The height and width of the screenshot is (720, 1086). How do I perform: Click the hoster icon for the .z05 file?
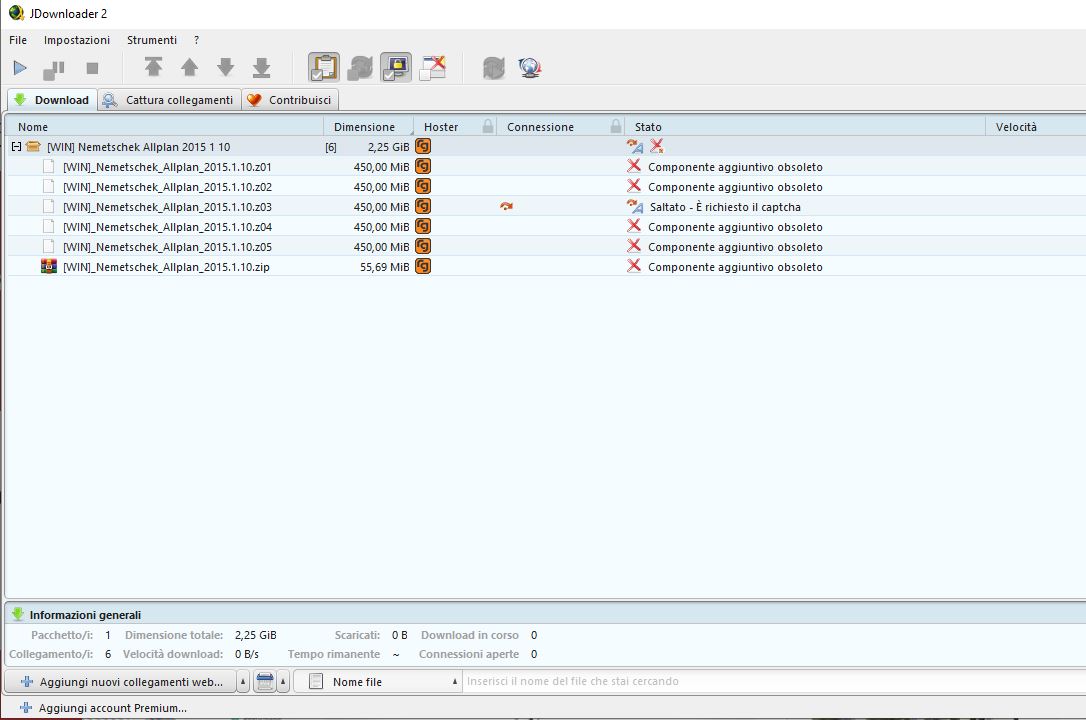422,246
